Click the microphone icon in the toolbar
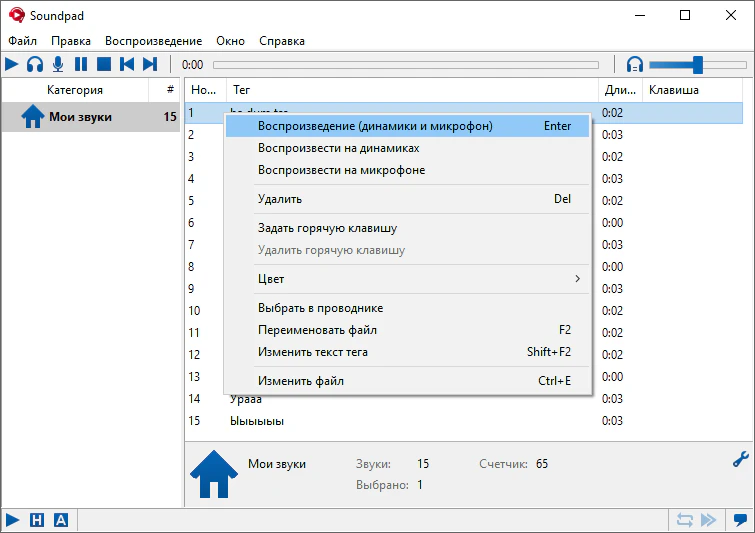This screenshot has height=533, width=755. tap(58, 64)
